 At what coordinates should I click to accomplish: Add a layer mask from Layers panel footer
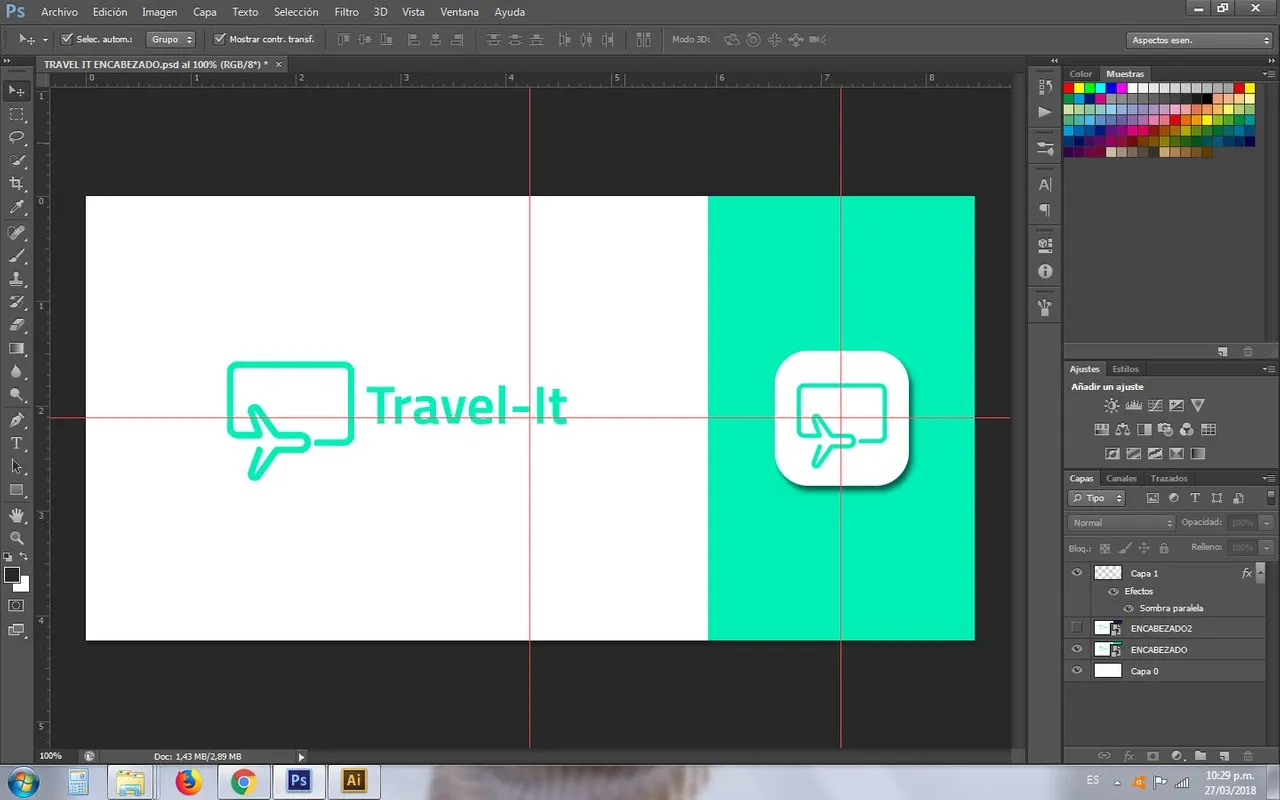[1152, 756]
